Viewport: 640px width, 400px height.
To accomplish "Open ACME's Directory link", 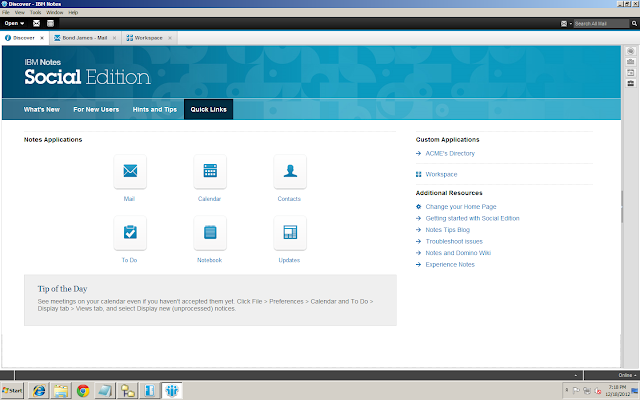I will coord(450,153).
